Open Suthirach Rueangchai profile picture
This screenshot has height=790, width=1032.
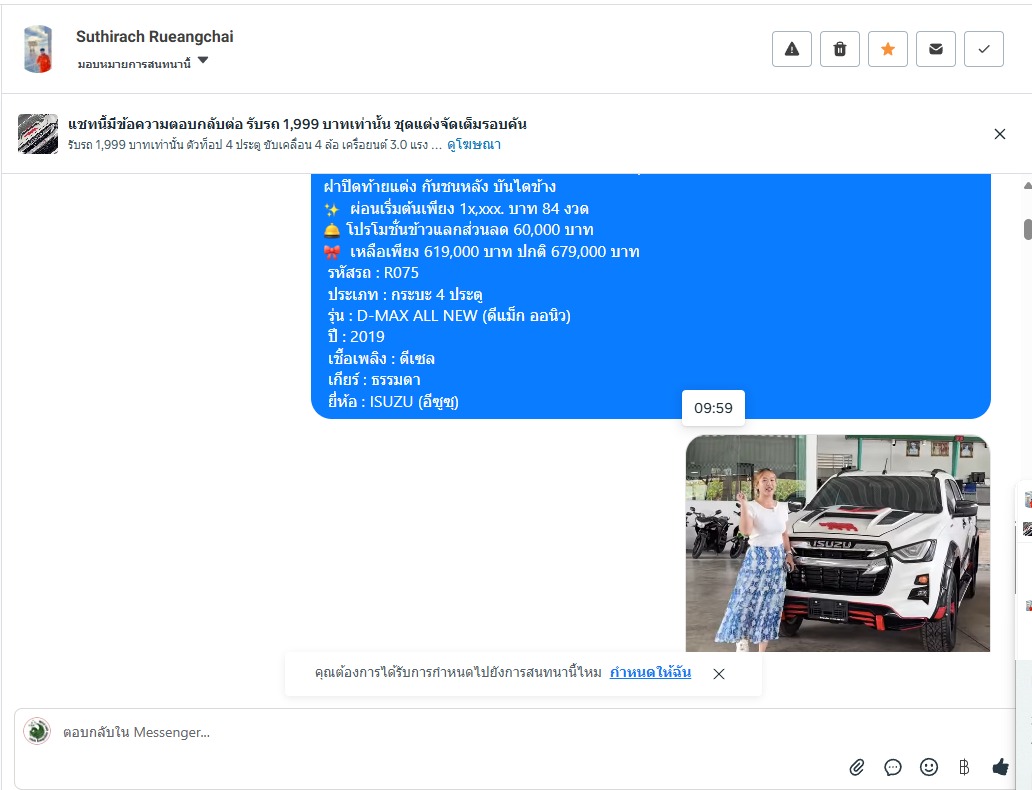tap(38, 49)
